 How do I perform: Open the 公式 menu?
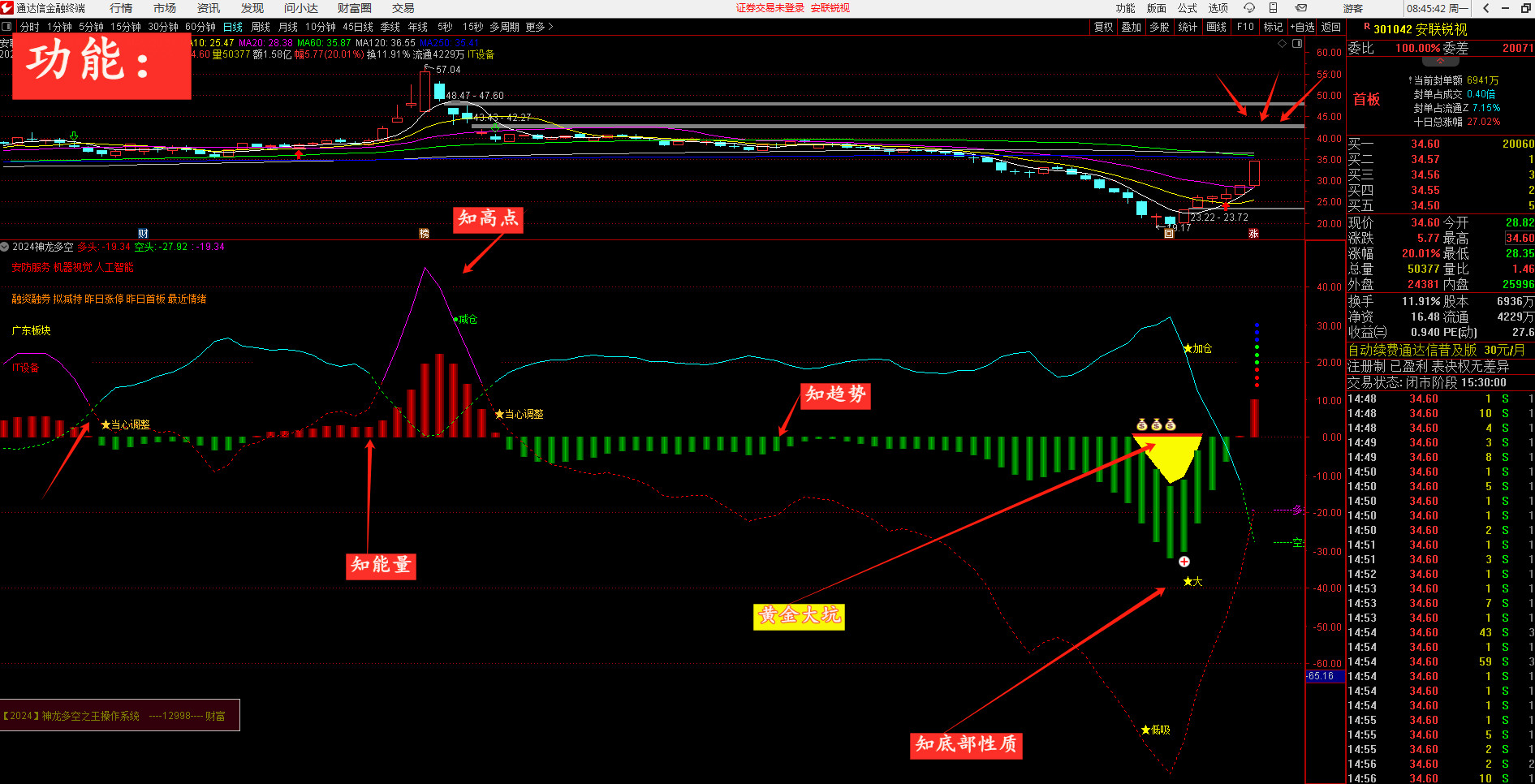click(1188, 8)
